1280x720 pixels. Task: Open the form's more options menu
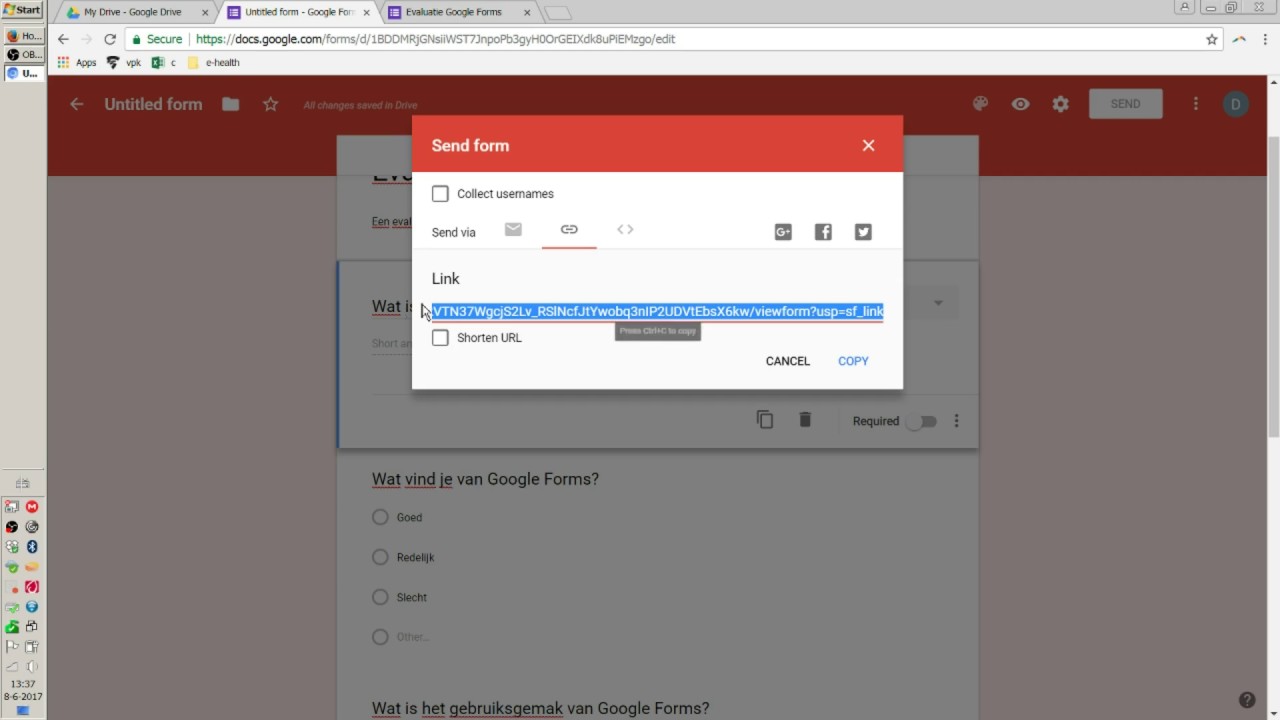(1195, 104)
